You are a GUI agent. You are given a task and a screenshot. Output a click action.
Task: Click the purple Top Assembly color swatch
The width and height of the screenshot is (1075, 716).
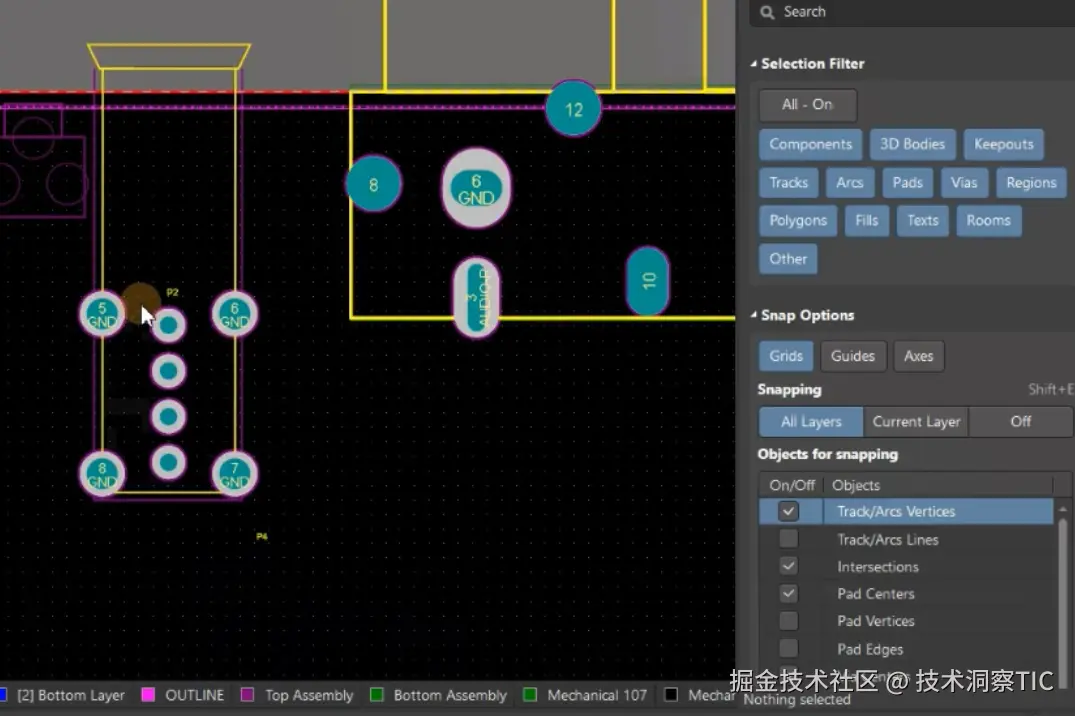(x=247, y=695)
